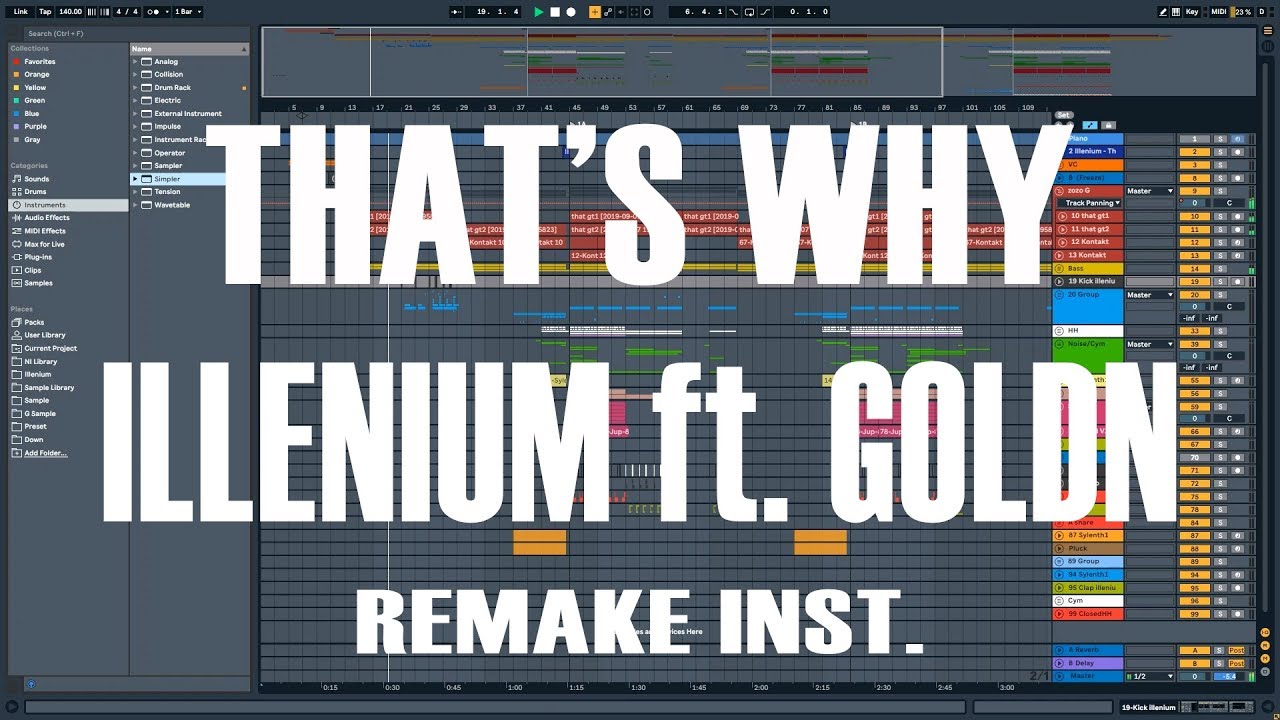Arm the Arrangement Record button

click(571, 12)
